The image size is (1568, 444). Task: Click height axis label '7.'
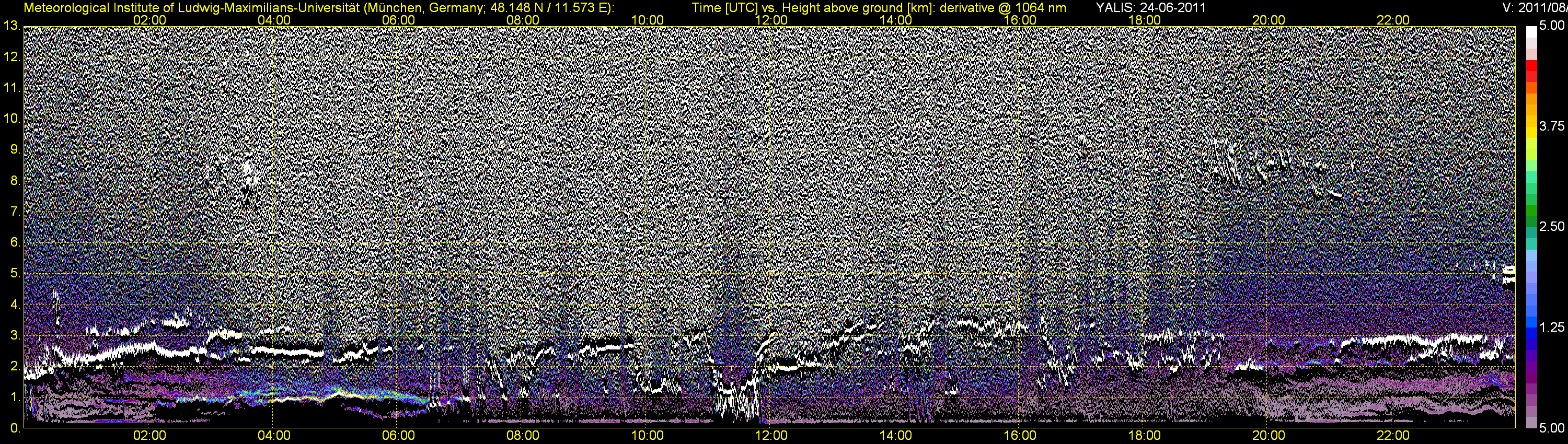click(15, 212)
